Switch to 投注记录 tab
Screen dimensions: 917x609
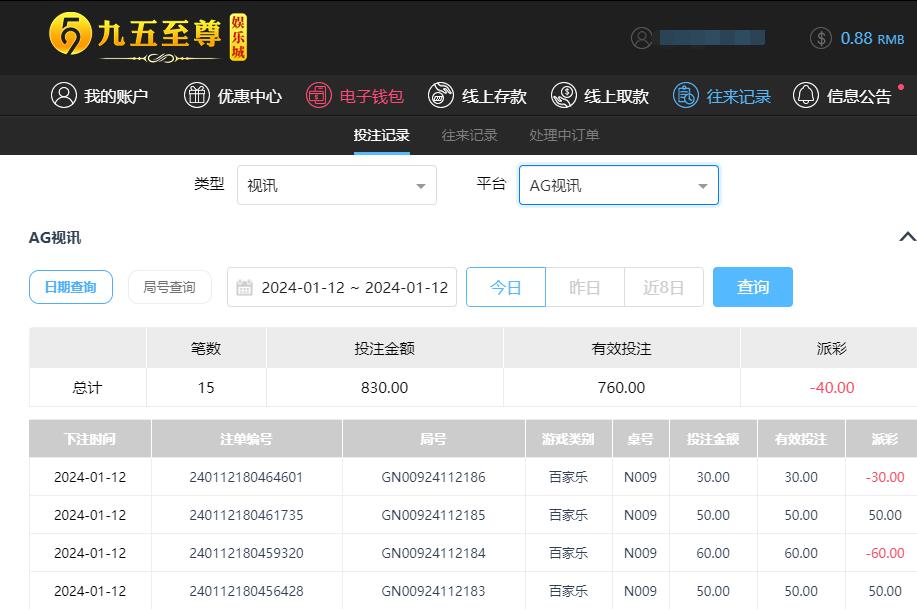pos(381,135)
